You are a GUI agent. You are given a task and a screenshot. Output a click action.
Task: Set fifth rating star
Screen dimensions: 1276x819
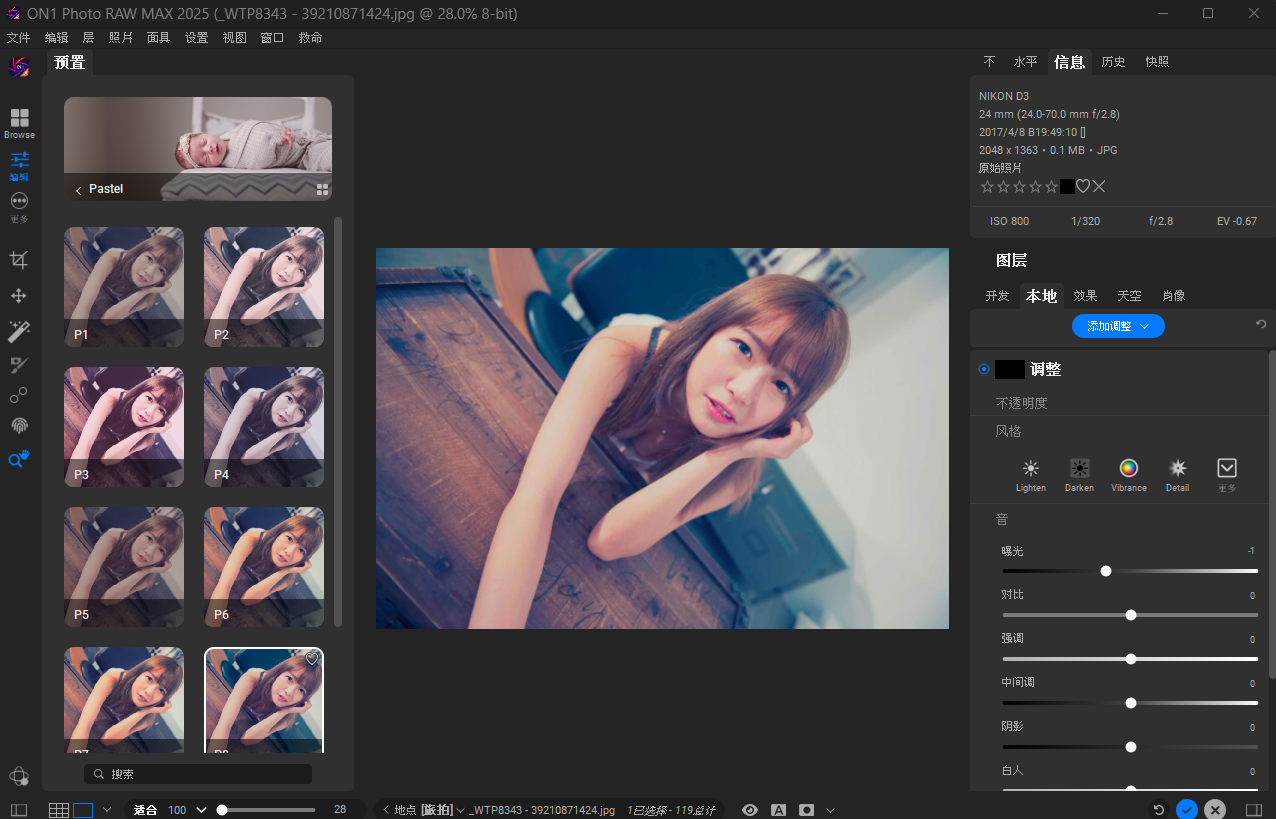click(x=1051, y=186)
